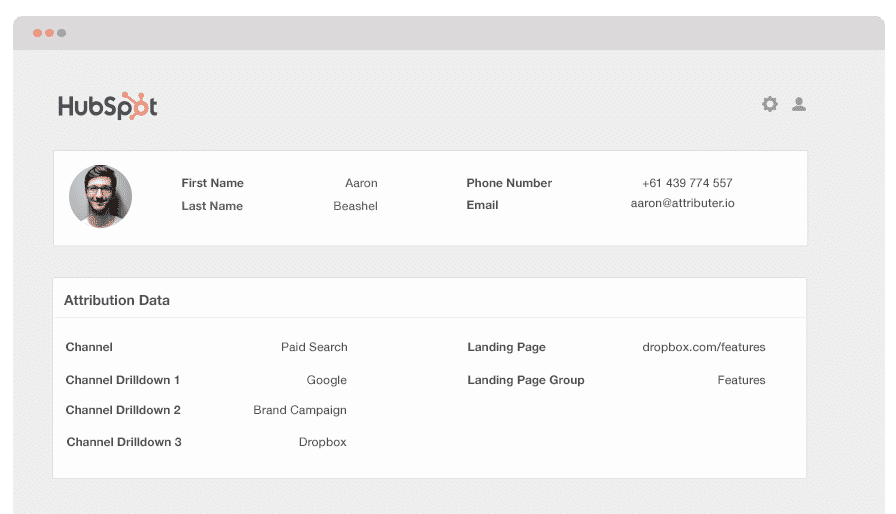The height and width of the screenshot is (514, 896).
Task: Select the First Name value Aaron
Action: [x=361, y=183]
